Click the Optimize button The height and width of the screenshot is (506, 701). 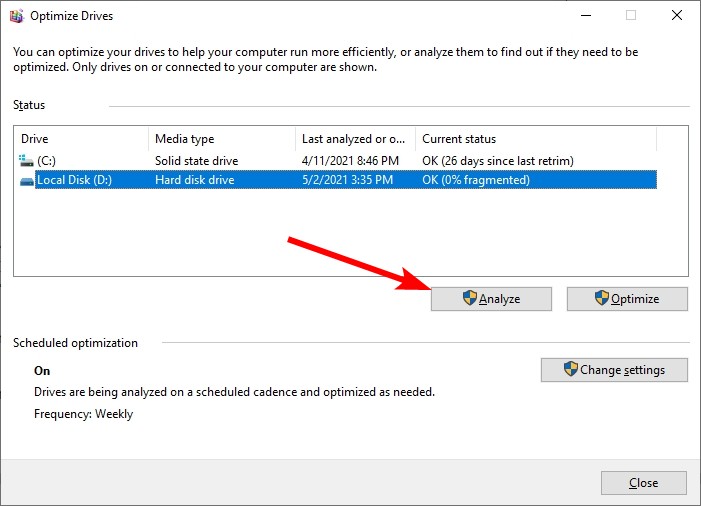(x=627, y=299)
